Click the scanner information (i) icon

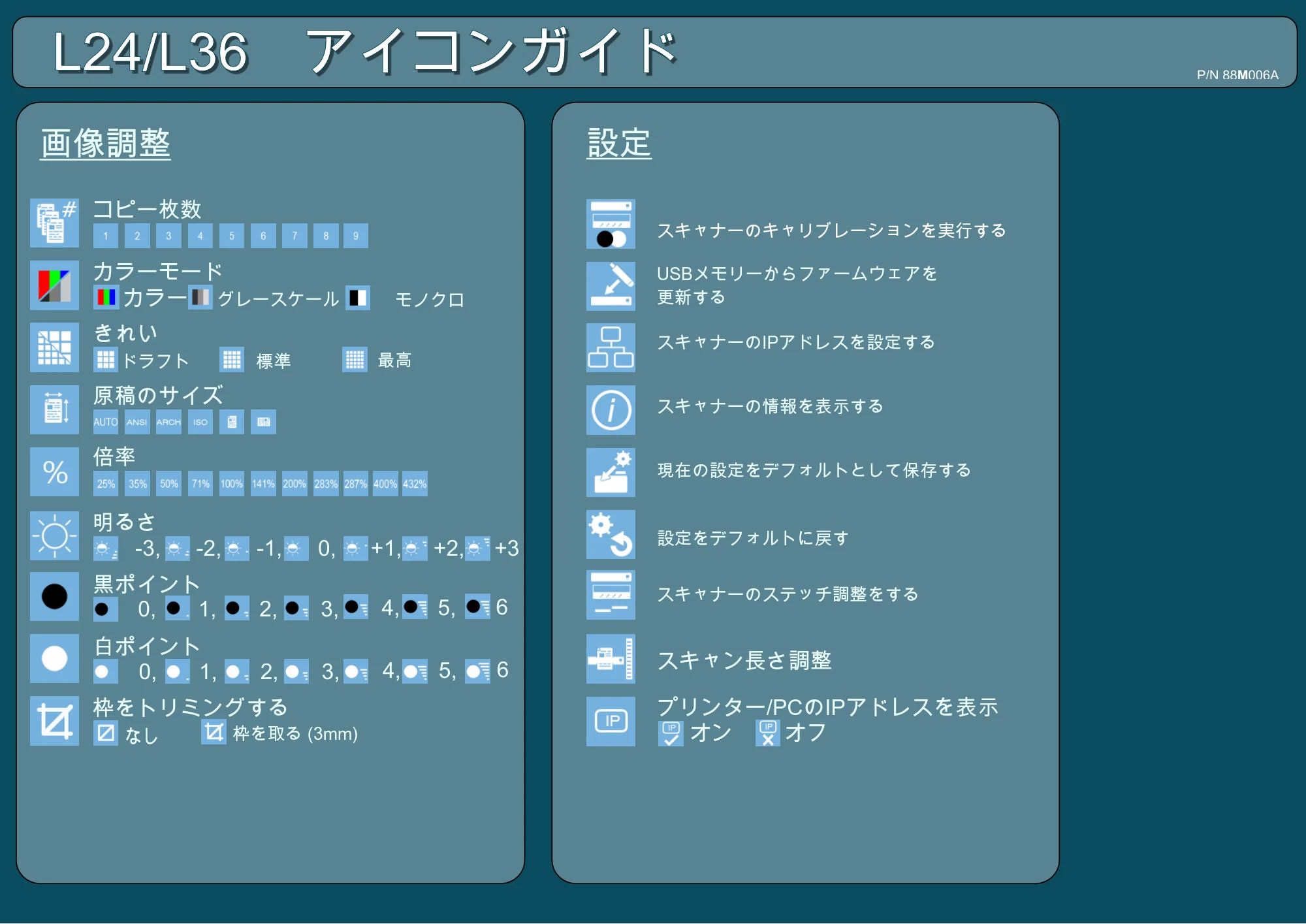[611, 410]
